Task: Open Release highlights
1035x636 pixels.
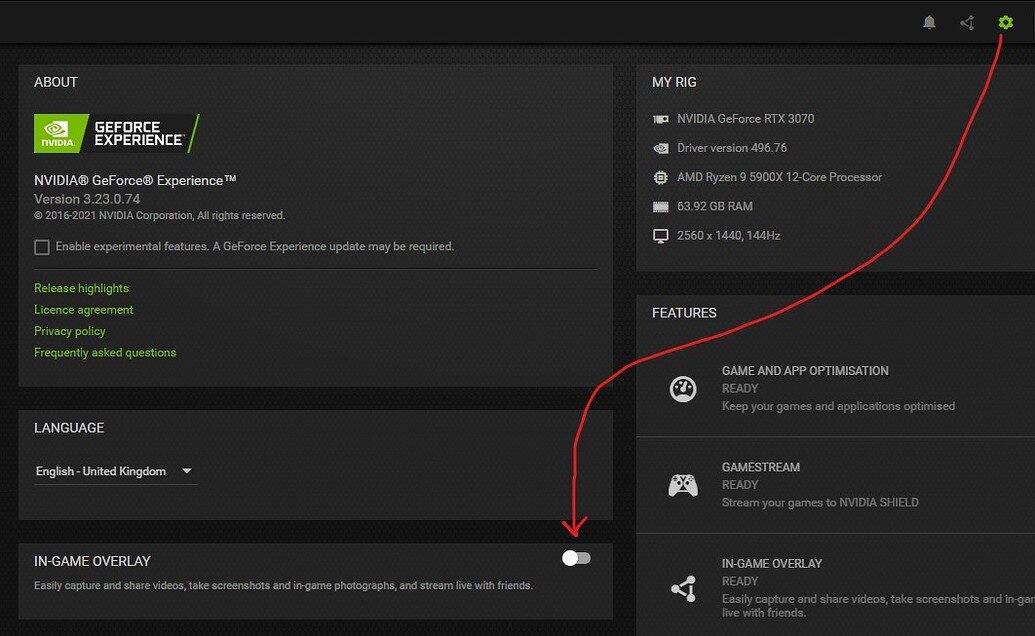Action: (81, 288)
